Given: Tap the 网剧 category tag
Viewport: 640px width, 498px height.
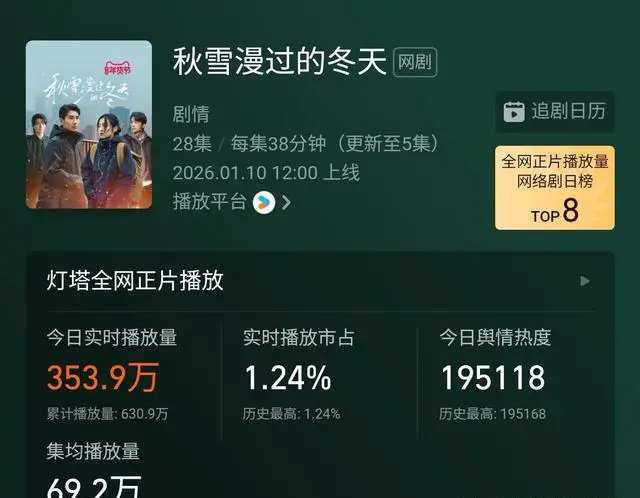Looking at the screenshot, I should (x=415, y=62).
